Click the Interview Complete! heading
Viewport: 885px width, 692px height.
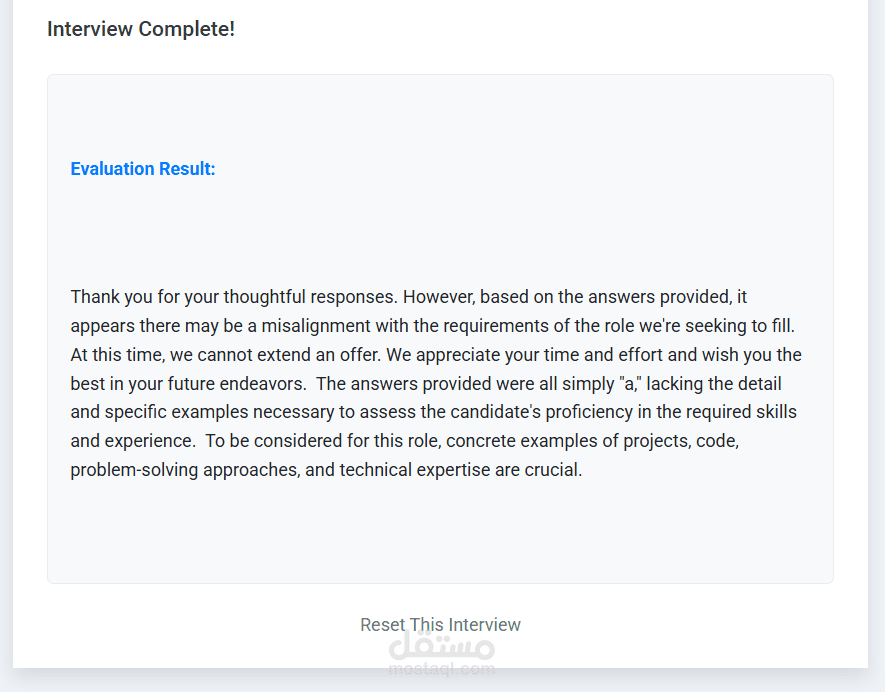point(141,29)
